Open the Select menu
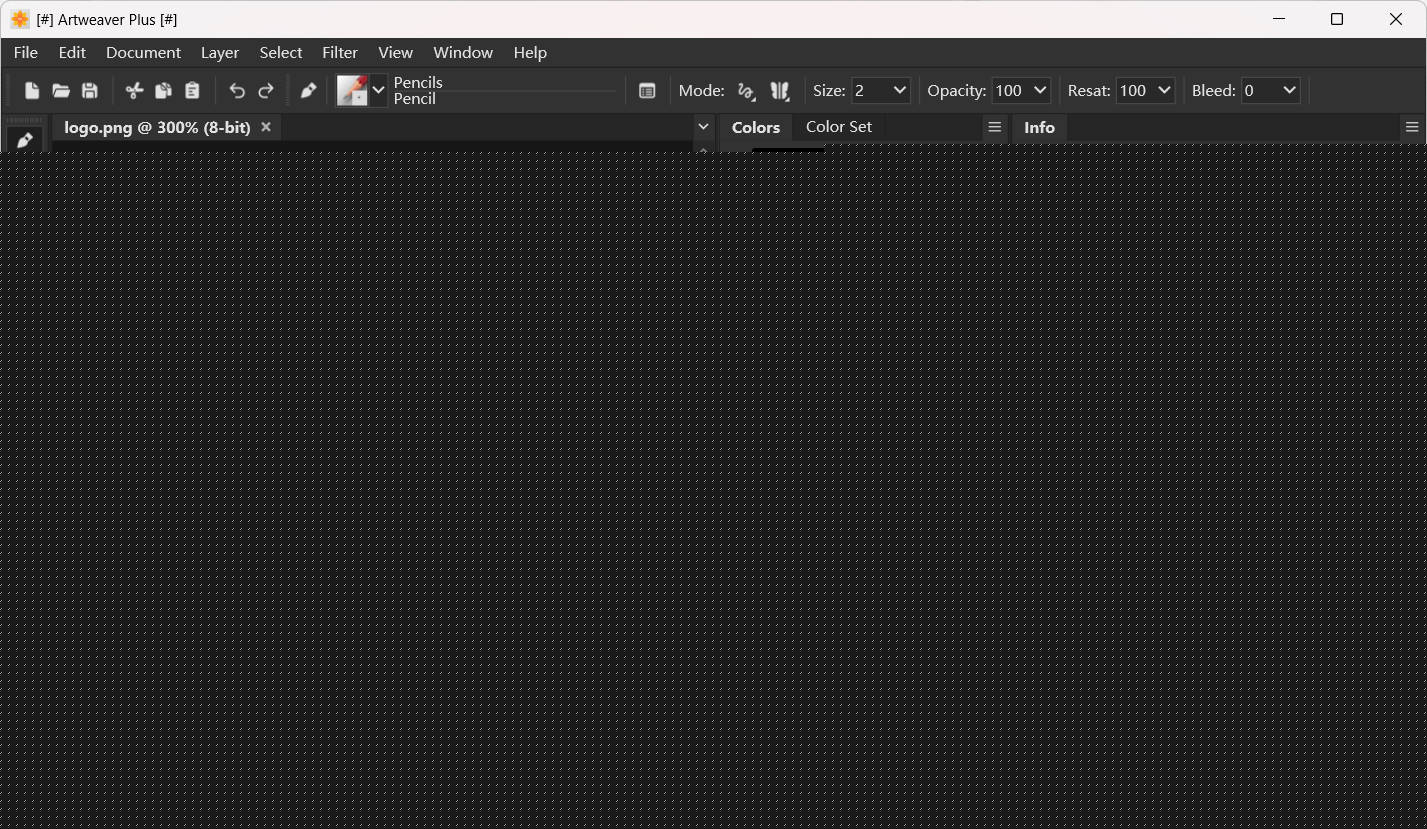This screenshot has width=1427, height=829. tap(281, 53)
